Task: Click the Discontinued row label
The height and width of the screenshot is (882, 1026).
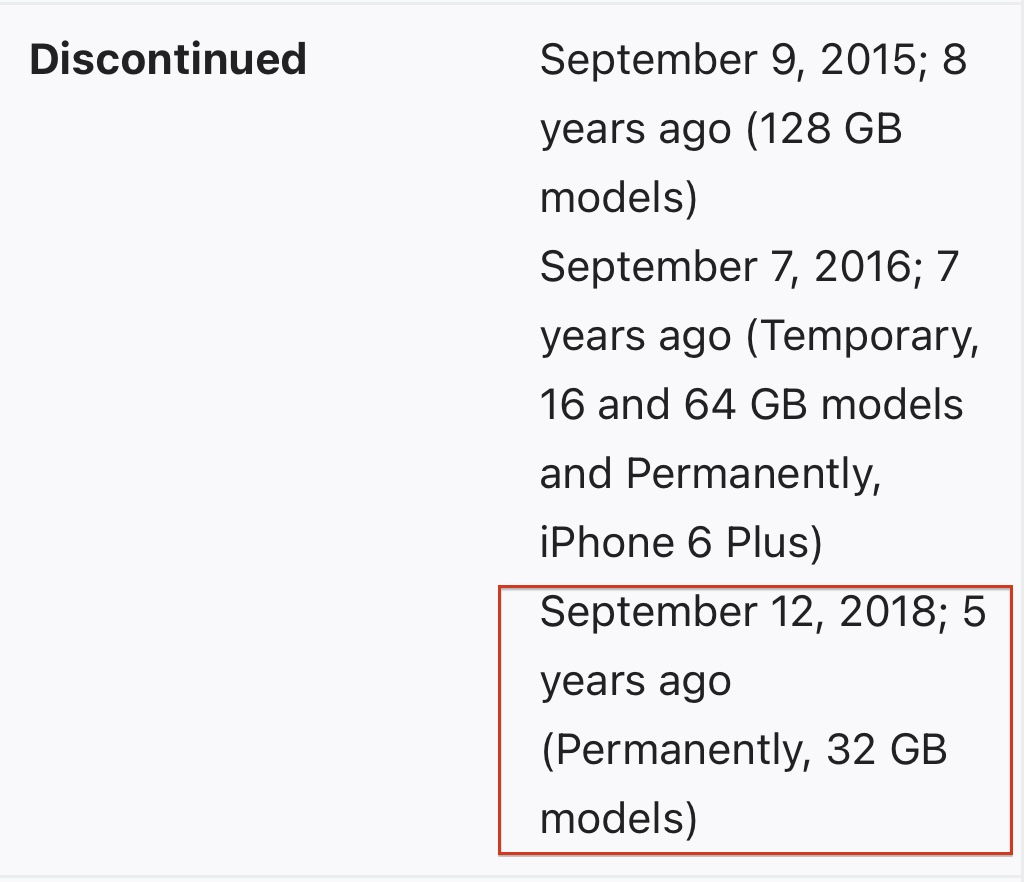Action: point(168,60)
